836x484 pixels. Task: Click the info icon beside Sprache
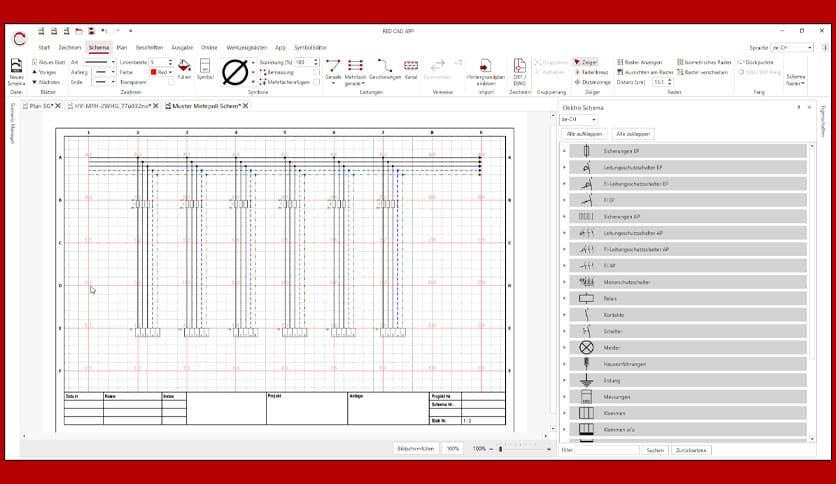pos(825,47)
